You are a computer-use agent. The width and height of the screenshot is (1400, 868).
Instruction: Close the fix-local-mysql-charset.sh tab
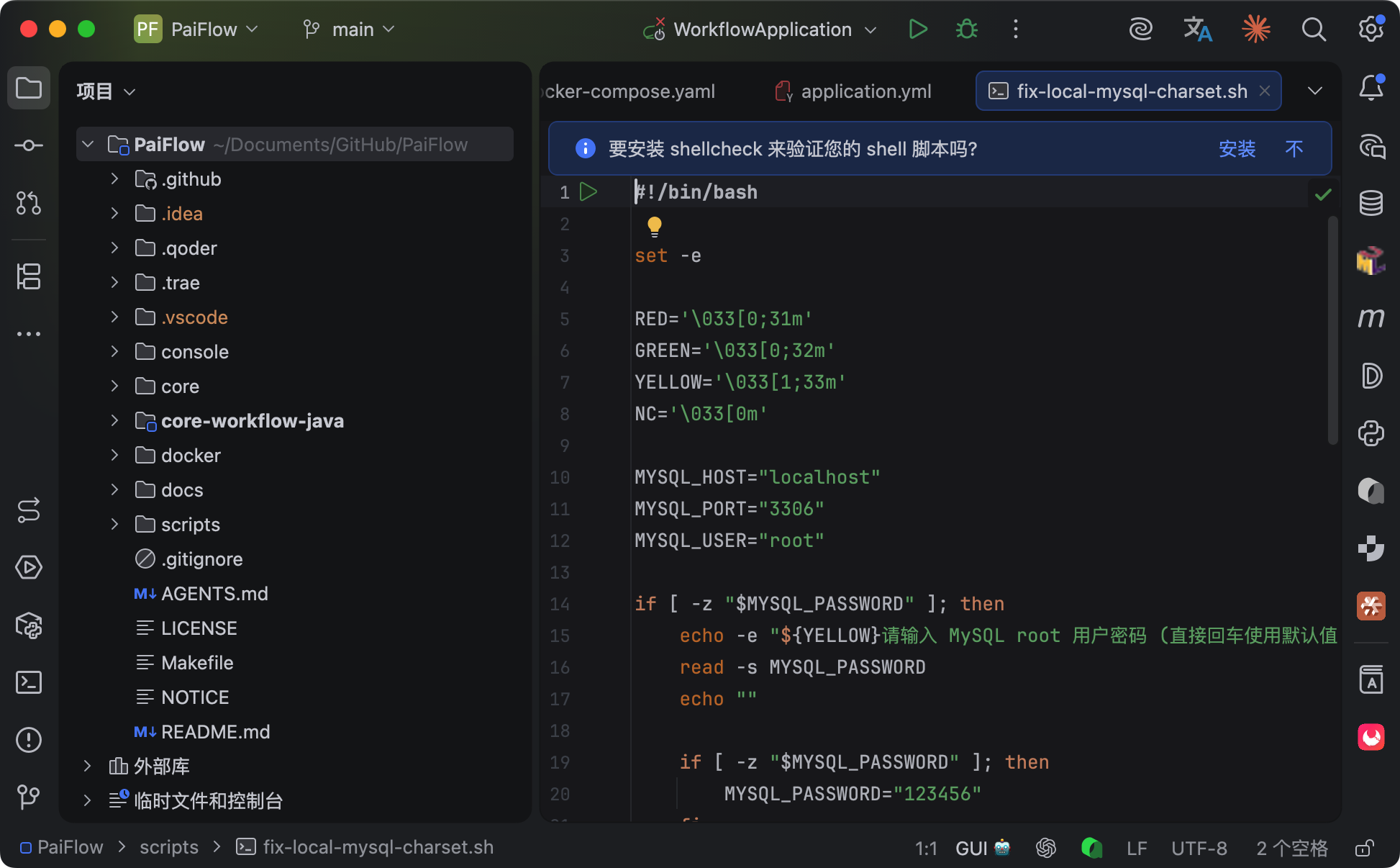(1265, 91)
